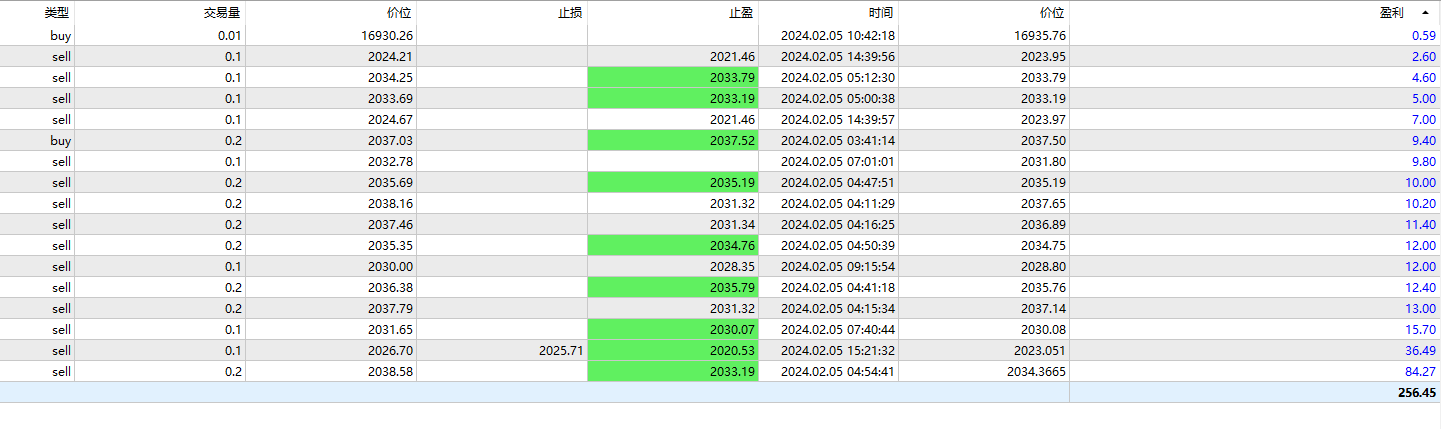
Task: Click the profit value 4.60
Action: 1424,77
